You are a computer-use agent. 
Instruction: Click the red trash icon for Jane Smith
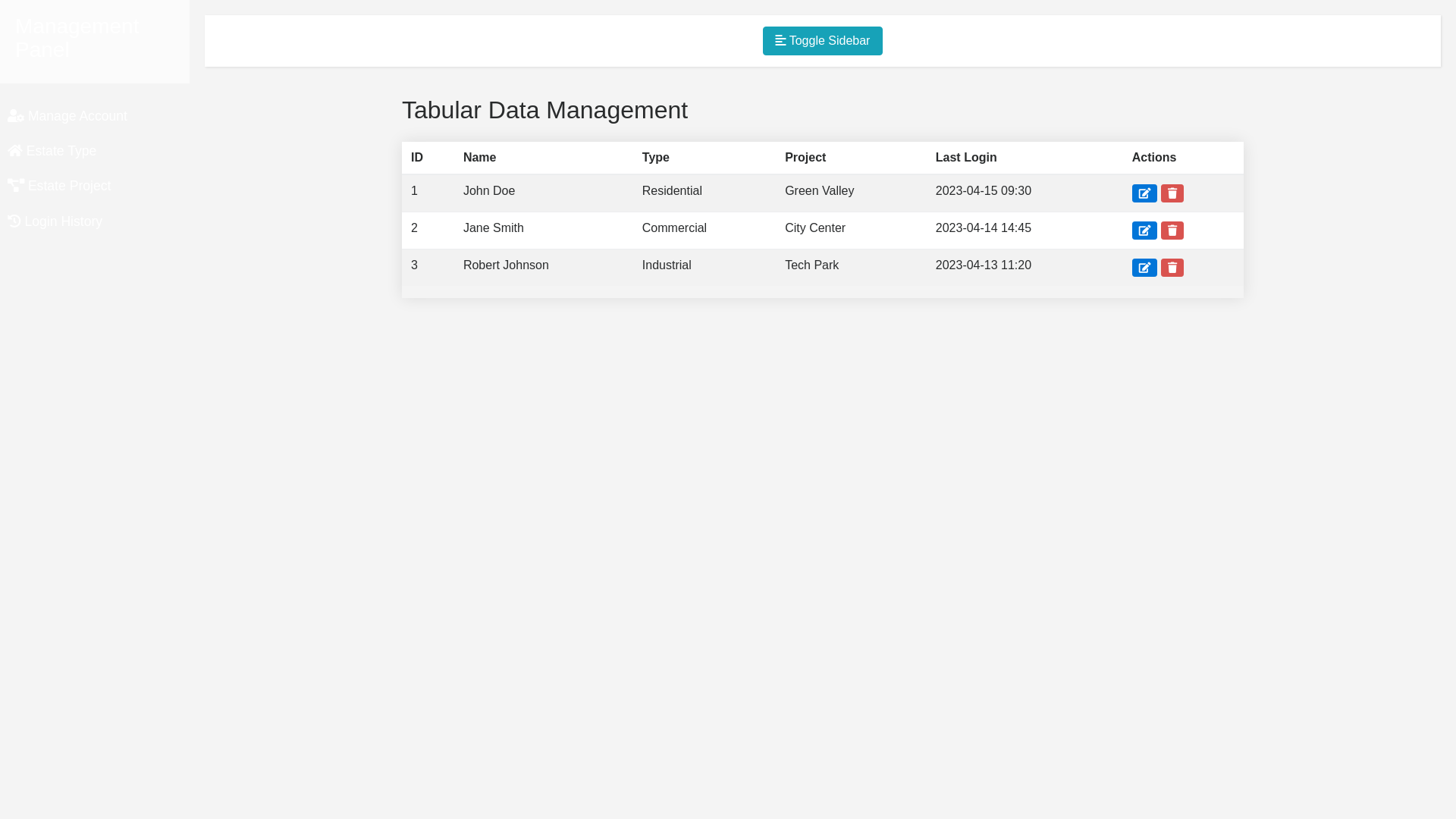(1172, 231)
